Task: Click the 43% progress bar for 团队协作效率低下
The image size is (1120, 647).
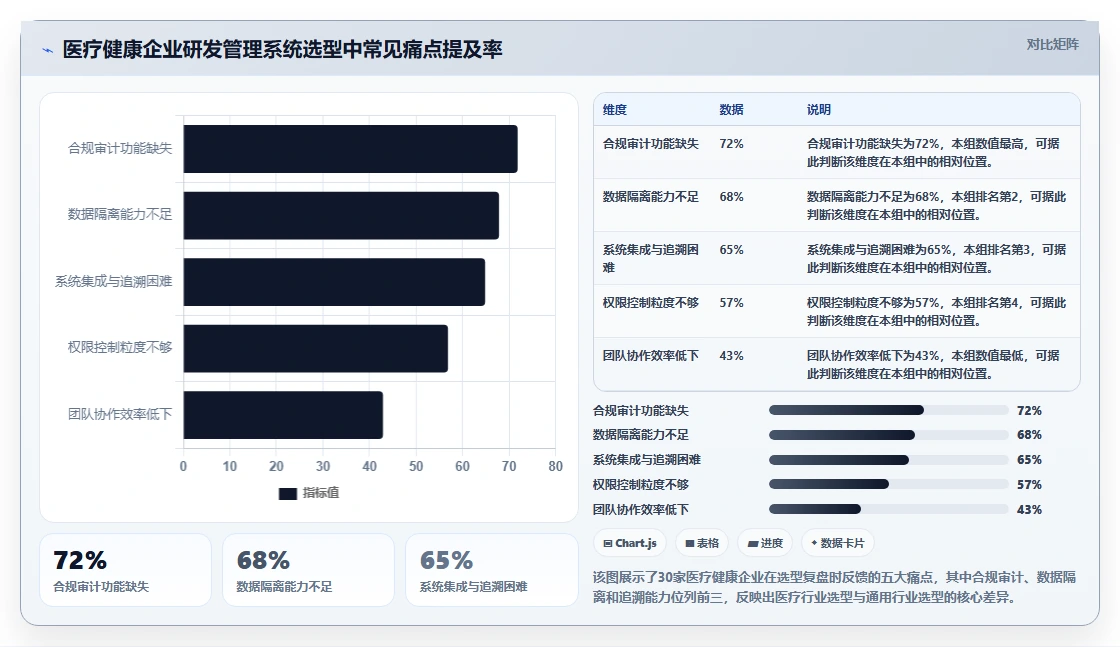Action: point(889,509)
